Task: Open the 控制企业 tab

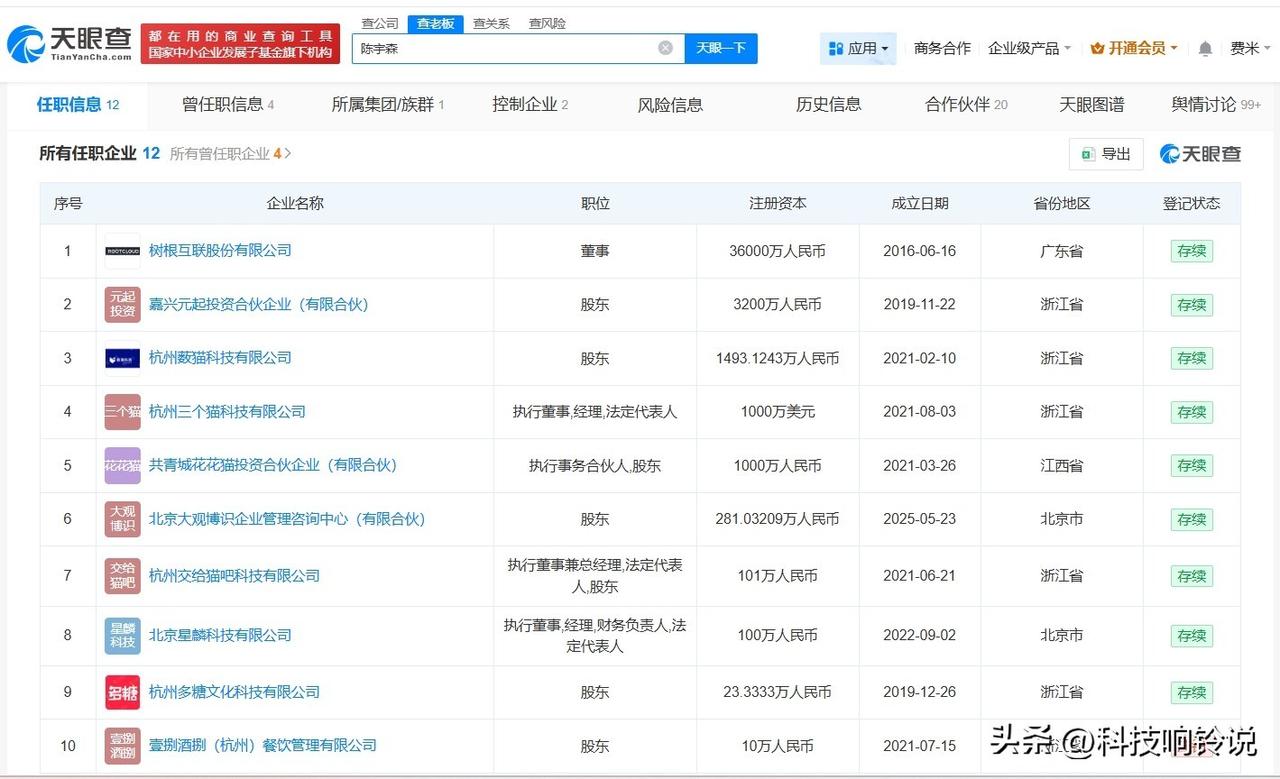Action: tap(530, 105)
